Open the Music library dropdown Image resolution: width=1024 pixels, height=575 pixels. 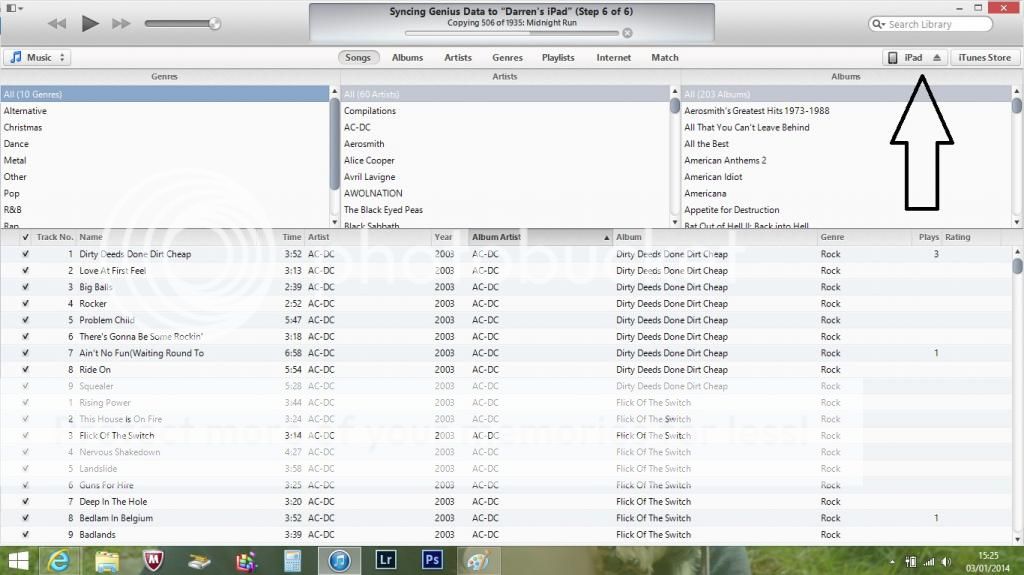(37, 58)
